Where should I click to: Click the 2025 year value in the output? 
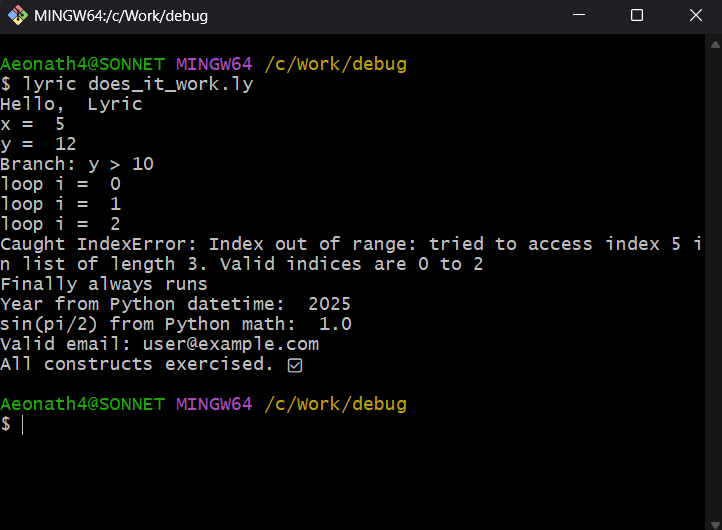pos(329,304)
